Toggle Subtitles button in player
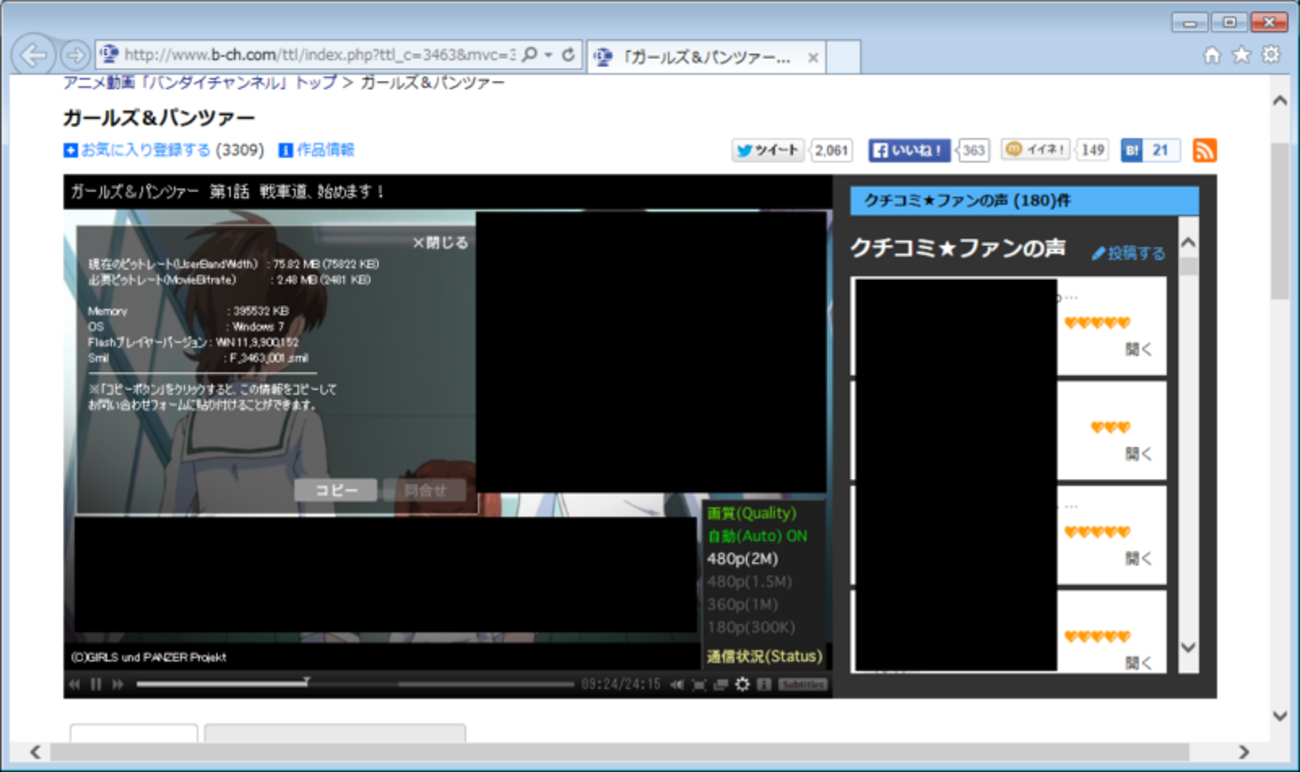 (803, 684)
